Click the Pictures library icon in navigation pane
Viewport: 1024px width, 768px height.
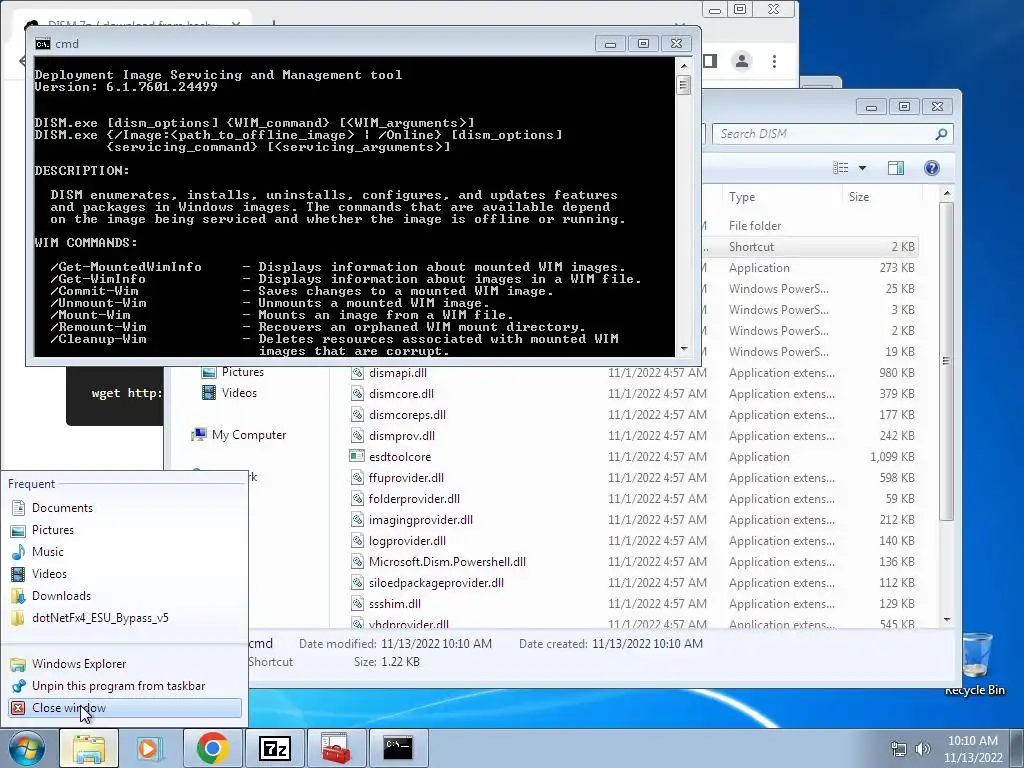click(209, 372)
